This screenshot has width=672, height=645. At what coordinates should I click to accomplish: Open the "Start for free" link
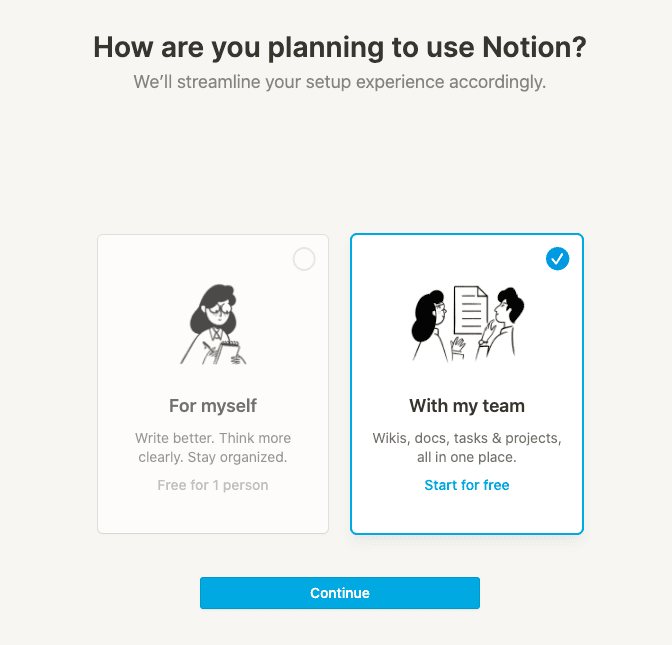(x=467, y=485)
